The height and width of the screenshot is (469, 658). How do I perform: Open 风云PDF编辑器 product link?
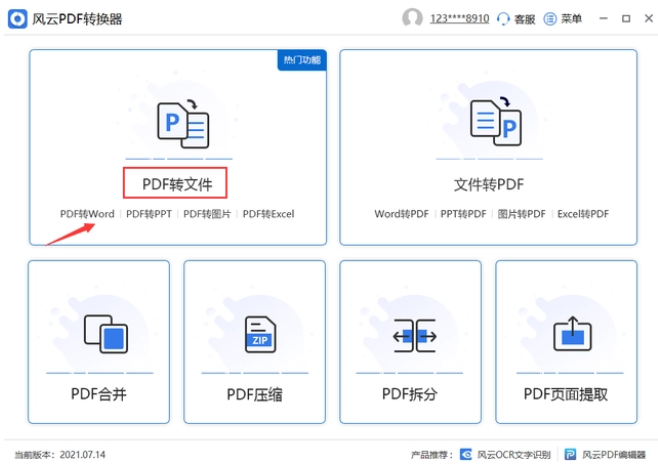[x=614, y=455]
